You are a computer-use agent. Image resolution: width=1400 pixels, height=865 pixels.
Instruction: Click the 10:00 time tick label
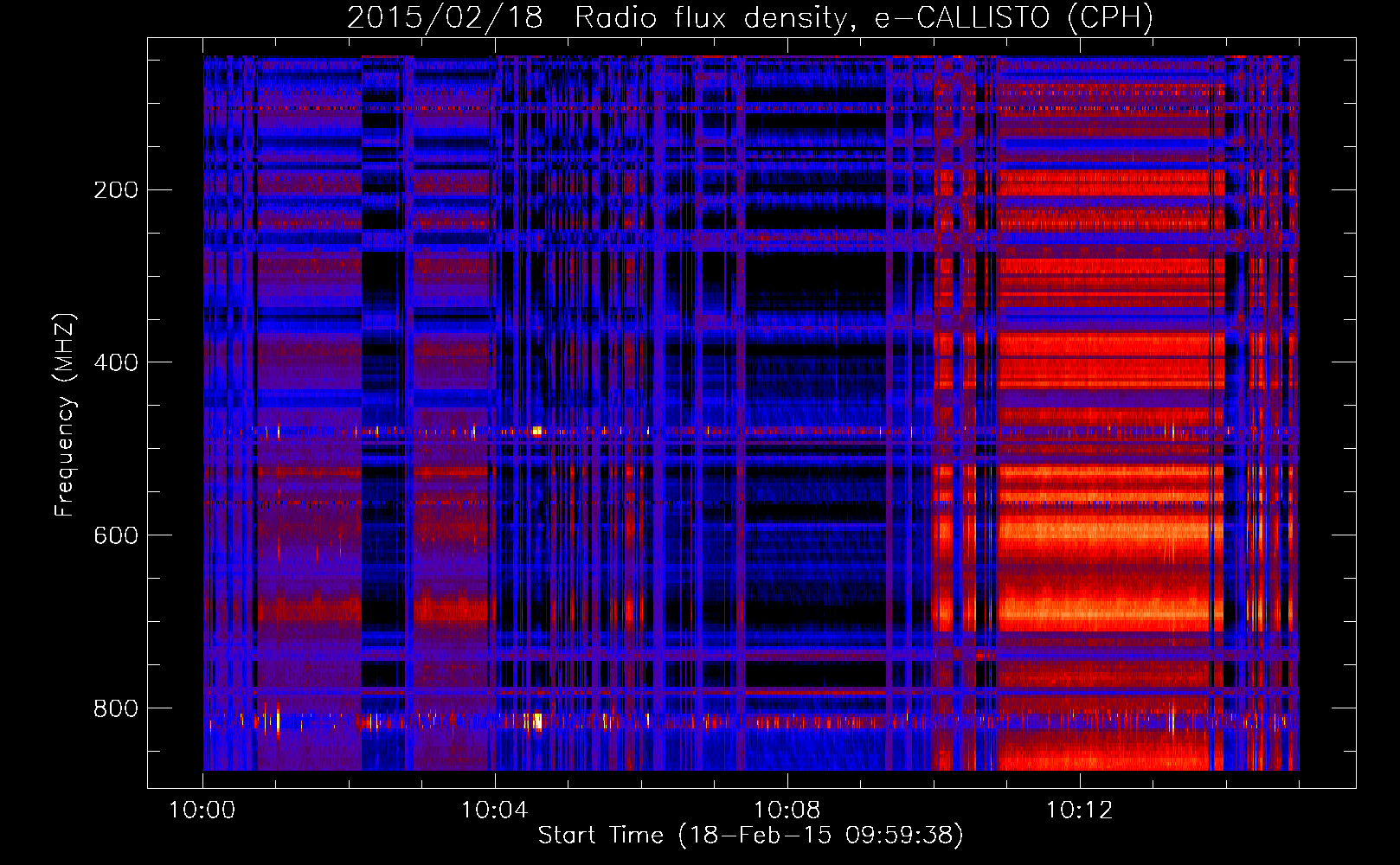tap(202, 811)
